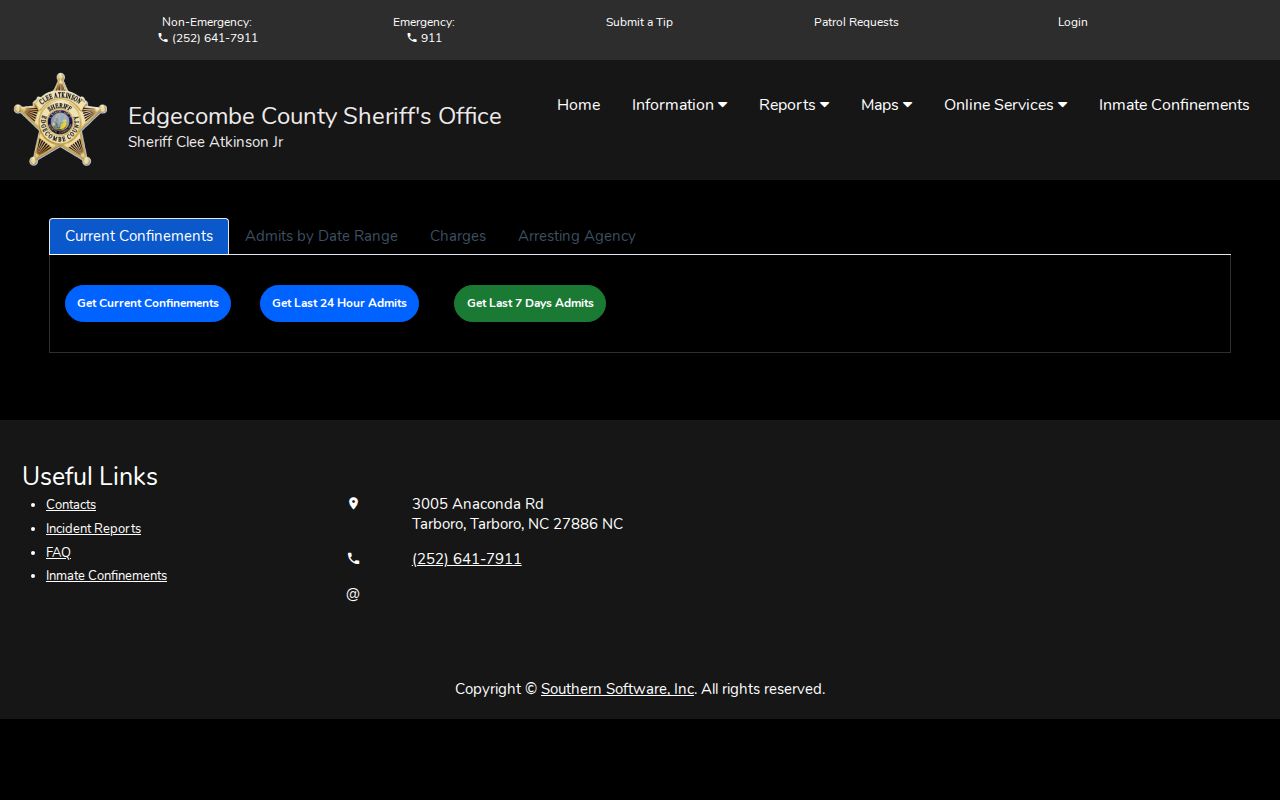Viewport: 1280px width, 800px height.
Task: Click the phone icon by Non-Emergency number
Action: 163,38
